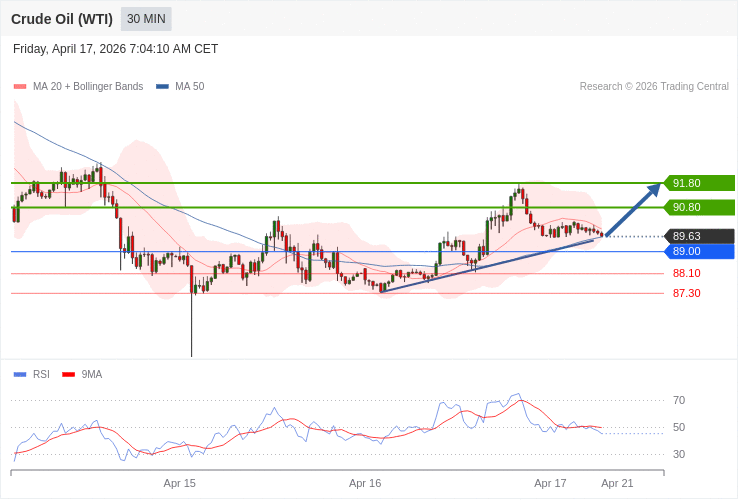The image size is (738, 500).
Task: Click the Apr 21 date axis marker
Action: [x=617, y=483]
